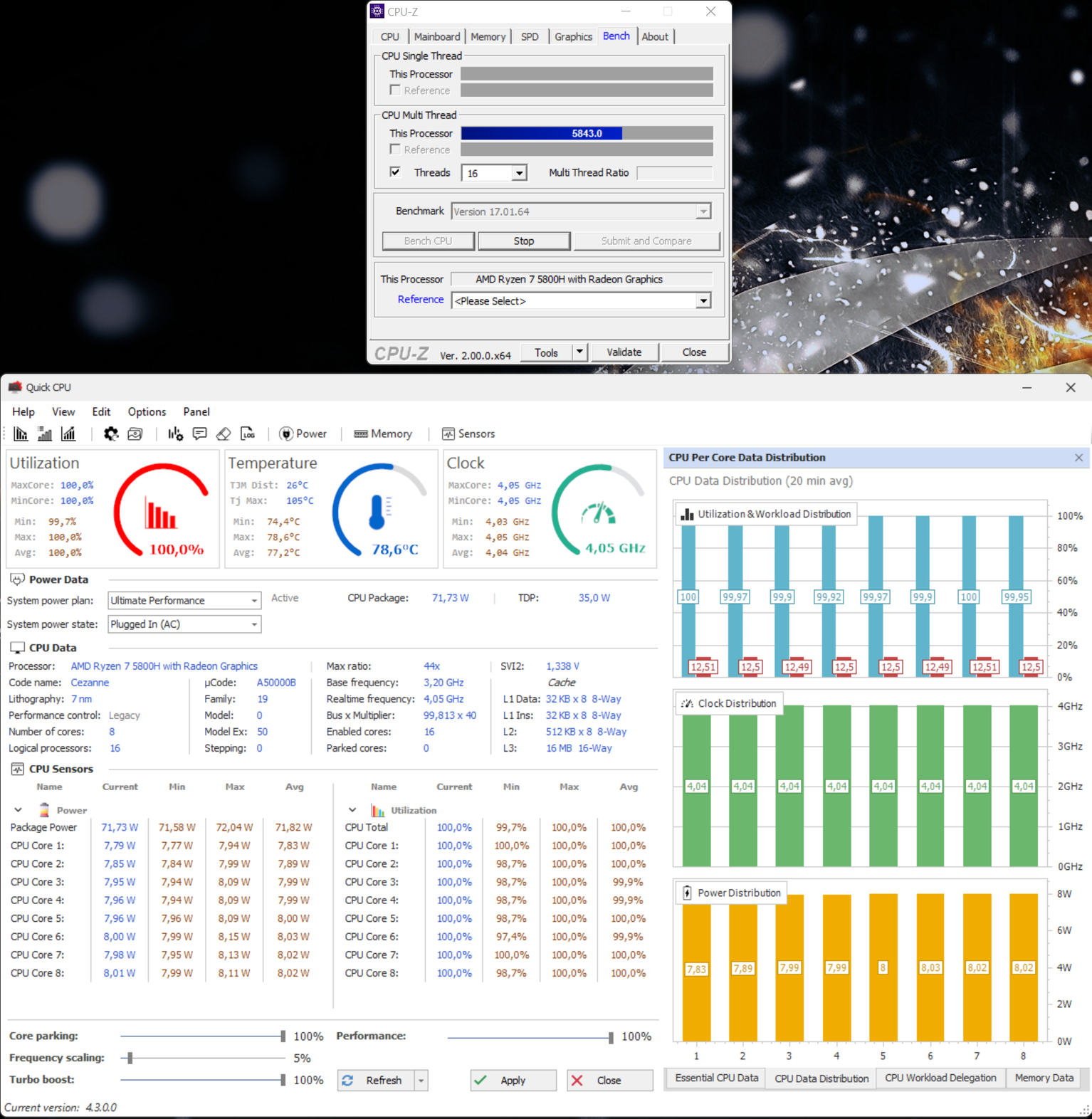Screen dimensions: 1092x1119
Task: Click the Clock Distribution legend icon
Action: pos(687,703)
